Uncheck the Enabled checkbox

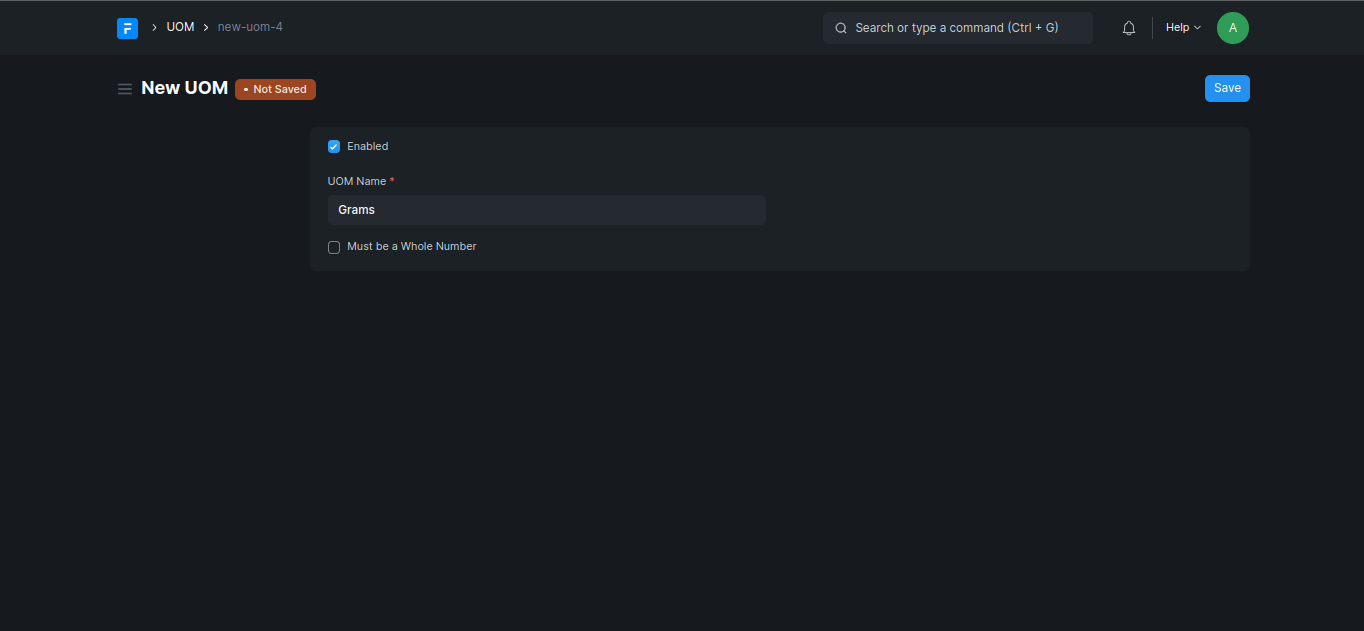[x=334, y=147]
